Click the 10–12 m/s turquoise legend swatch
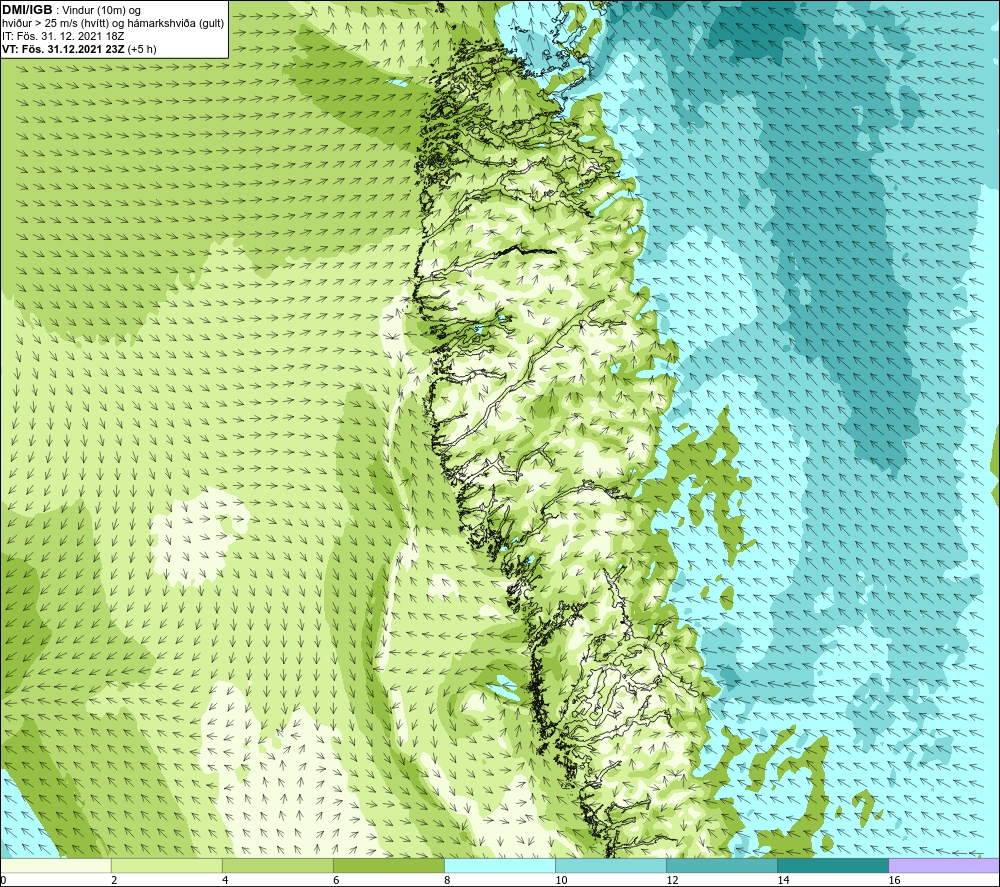1000x887 pixels. (610, 865)
